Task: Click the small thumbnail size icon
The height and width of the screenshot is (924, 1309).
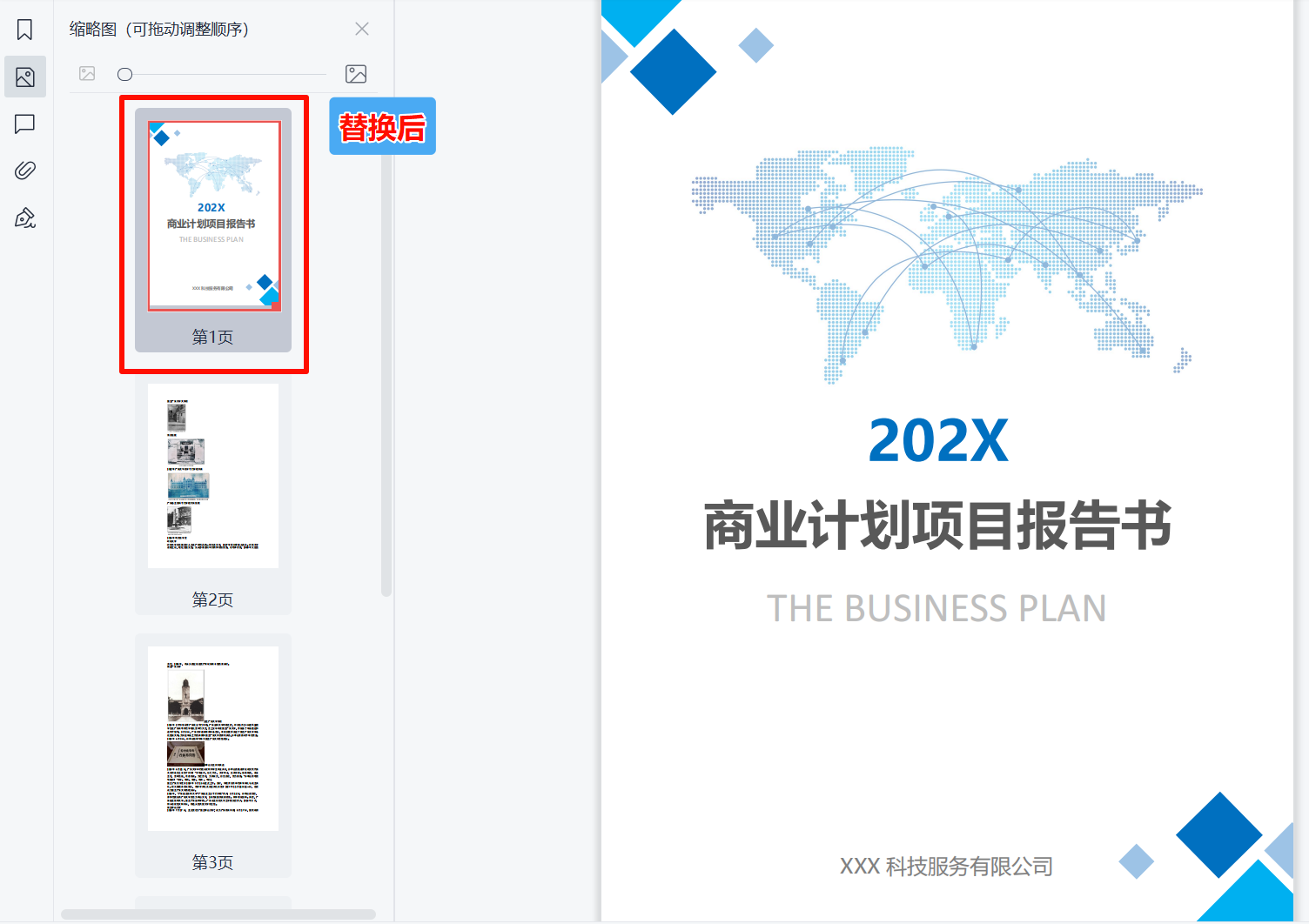Action: pos(87,74)
